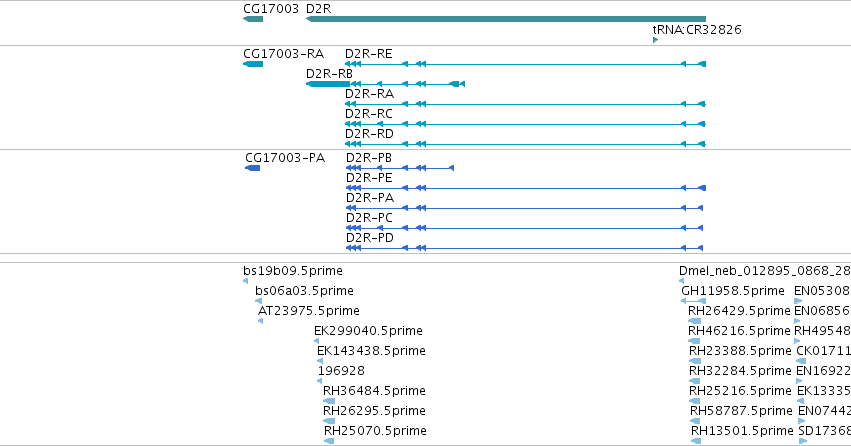Click the AT23975.5prime EST arrow
851x446 pixels.
(261, 321)
